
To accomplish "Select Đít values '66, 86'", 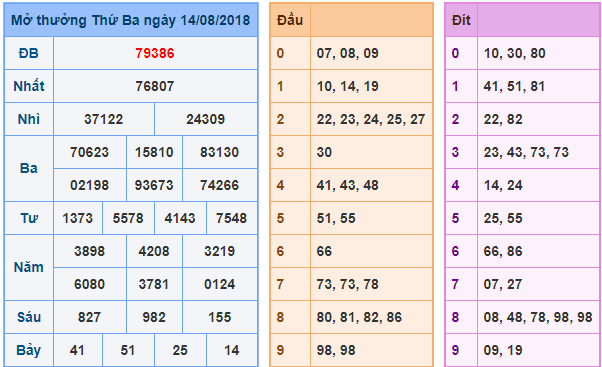I will point(503,251).
